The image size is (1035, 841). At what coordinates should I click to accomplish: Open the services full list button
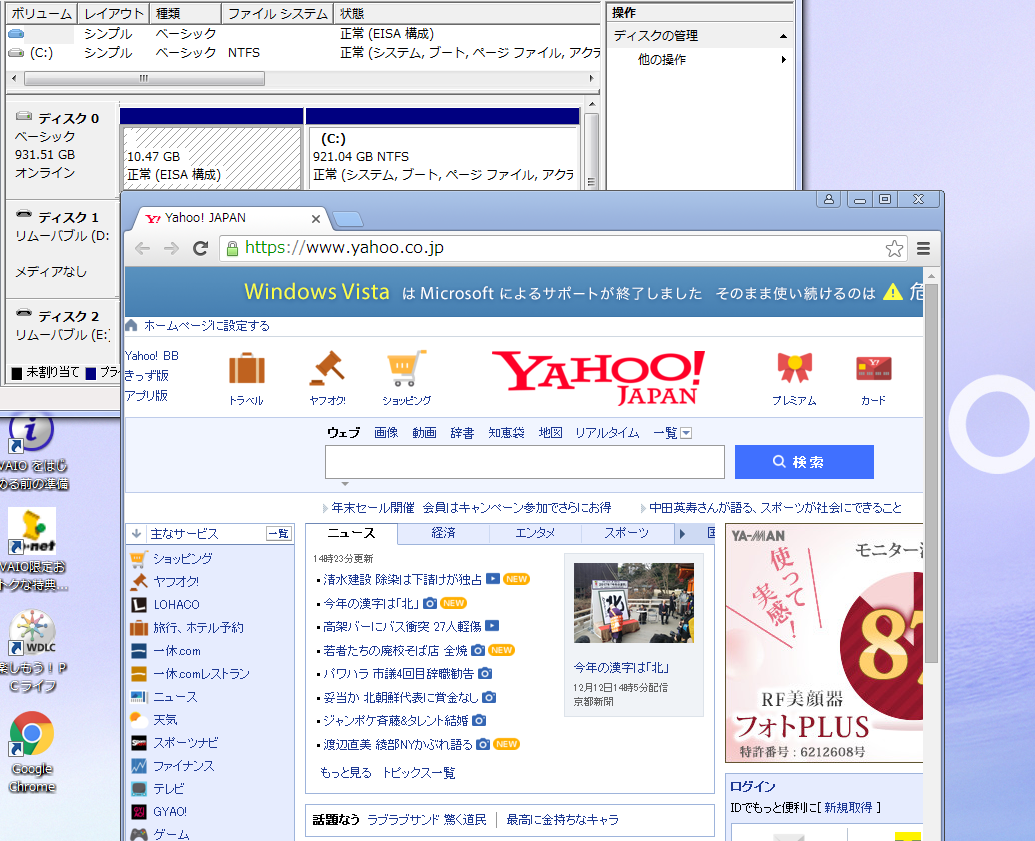coord(279,533)
